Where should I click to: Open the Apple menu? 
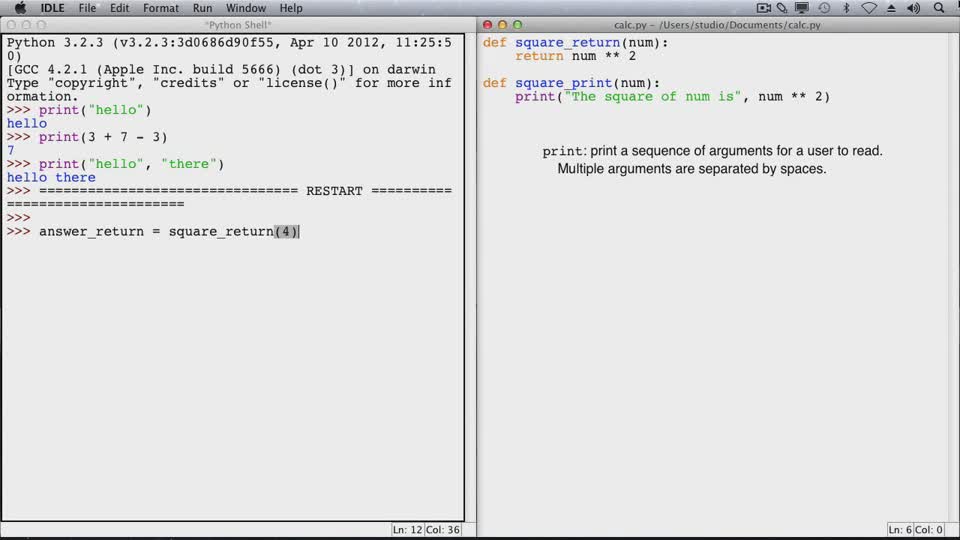point(20,8)
